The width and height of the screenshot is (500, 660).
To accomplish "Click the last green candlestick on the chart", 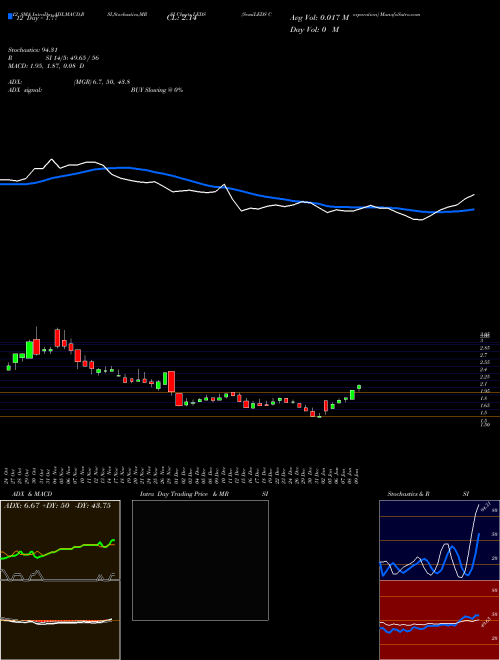I will (x=359, y=387).
